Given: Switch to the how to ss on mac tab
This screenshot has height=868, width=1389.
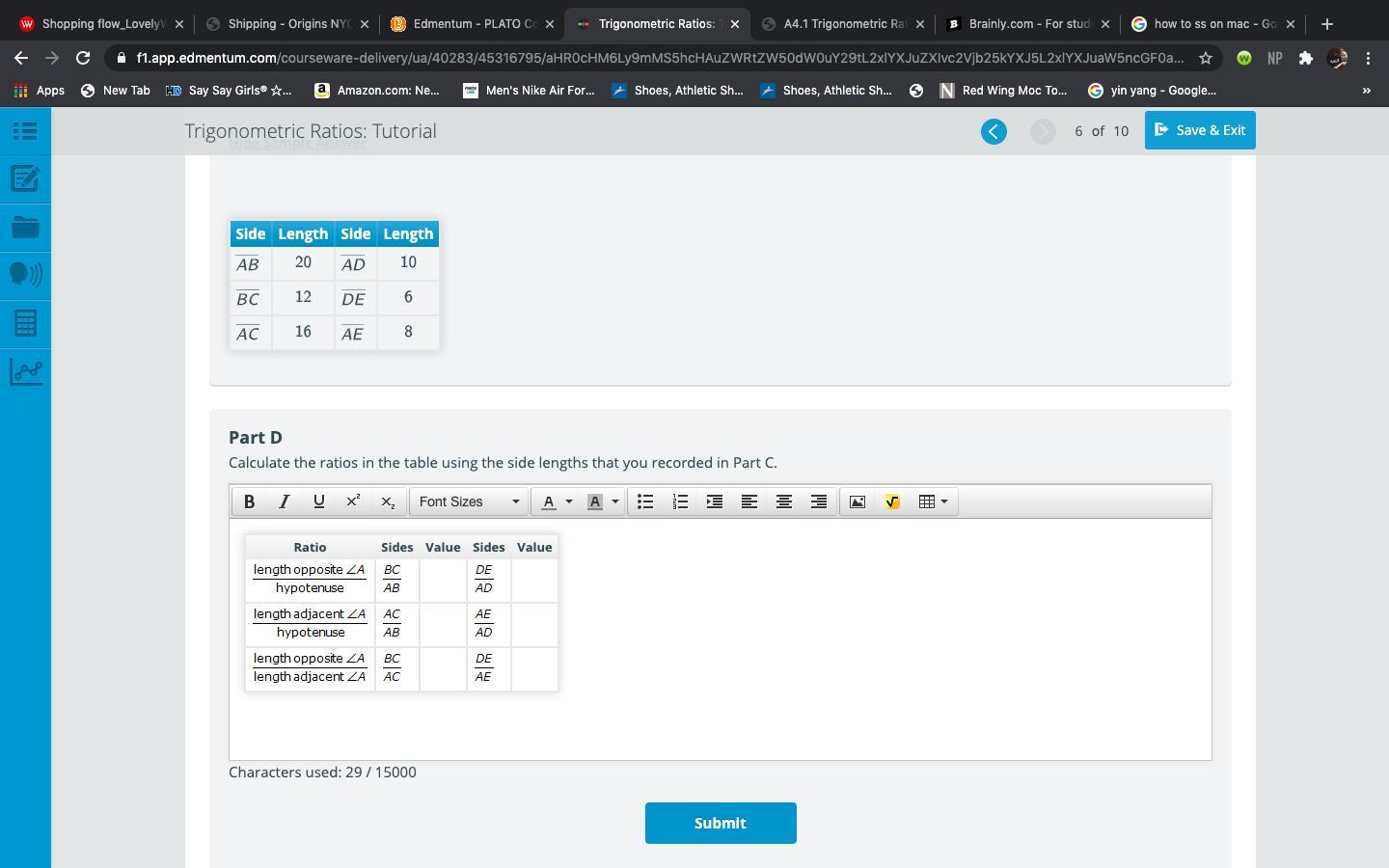Looking at the screenshot, I should 1212,24.
